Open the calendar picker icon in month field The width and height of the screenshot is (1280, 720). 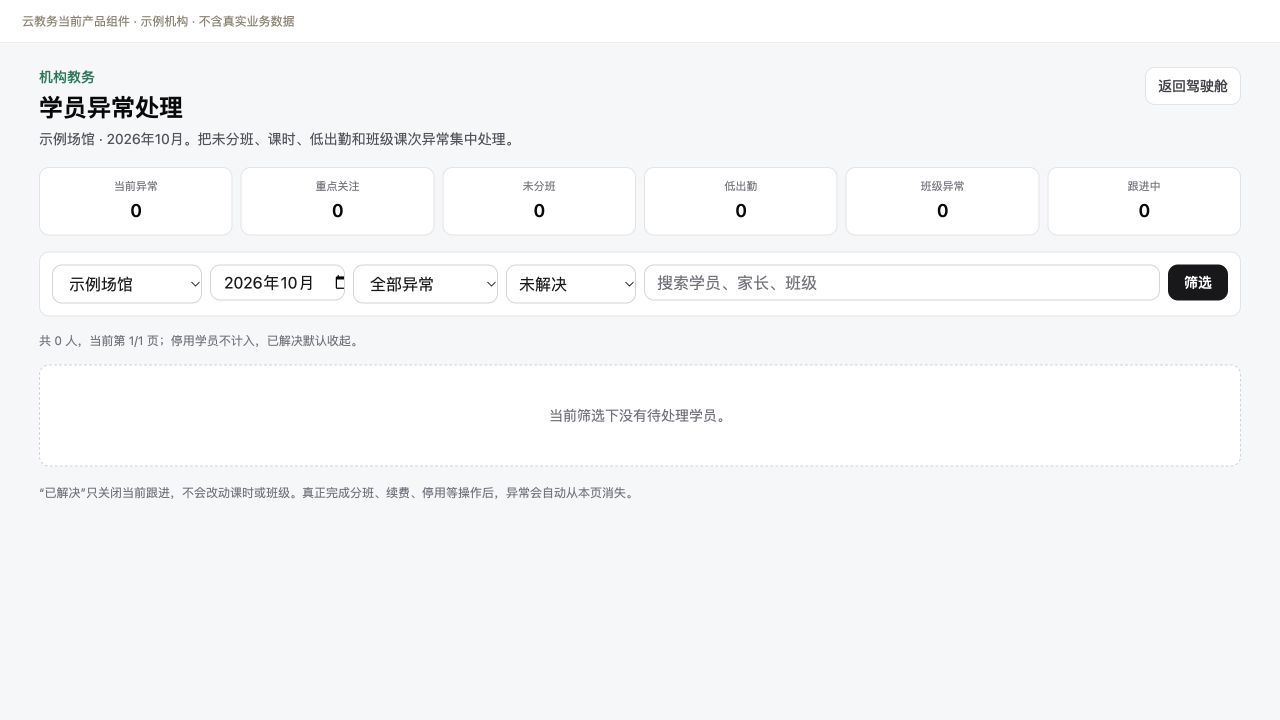point(339,283)
